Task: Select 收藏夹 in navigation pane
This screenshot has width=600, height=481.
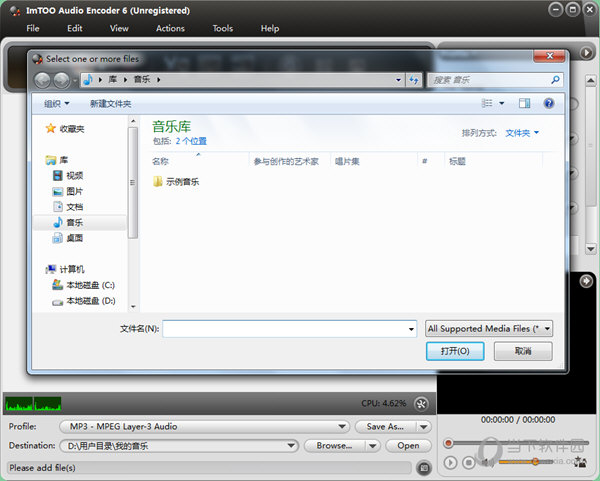Action: point(65,129)
